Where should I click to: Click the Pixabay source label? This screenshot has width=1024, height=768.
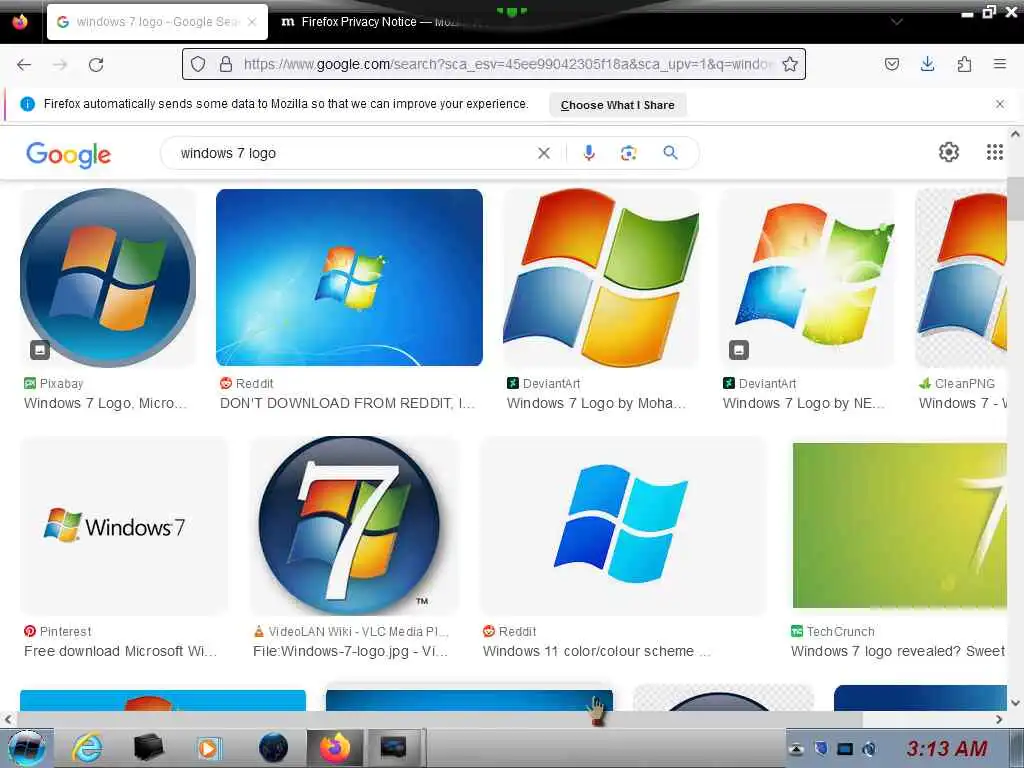click(x=54, y=383)
